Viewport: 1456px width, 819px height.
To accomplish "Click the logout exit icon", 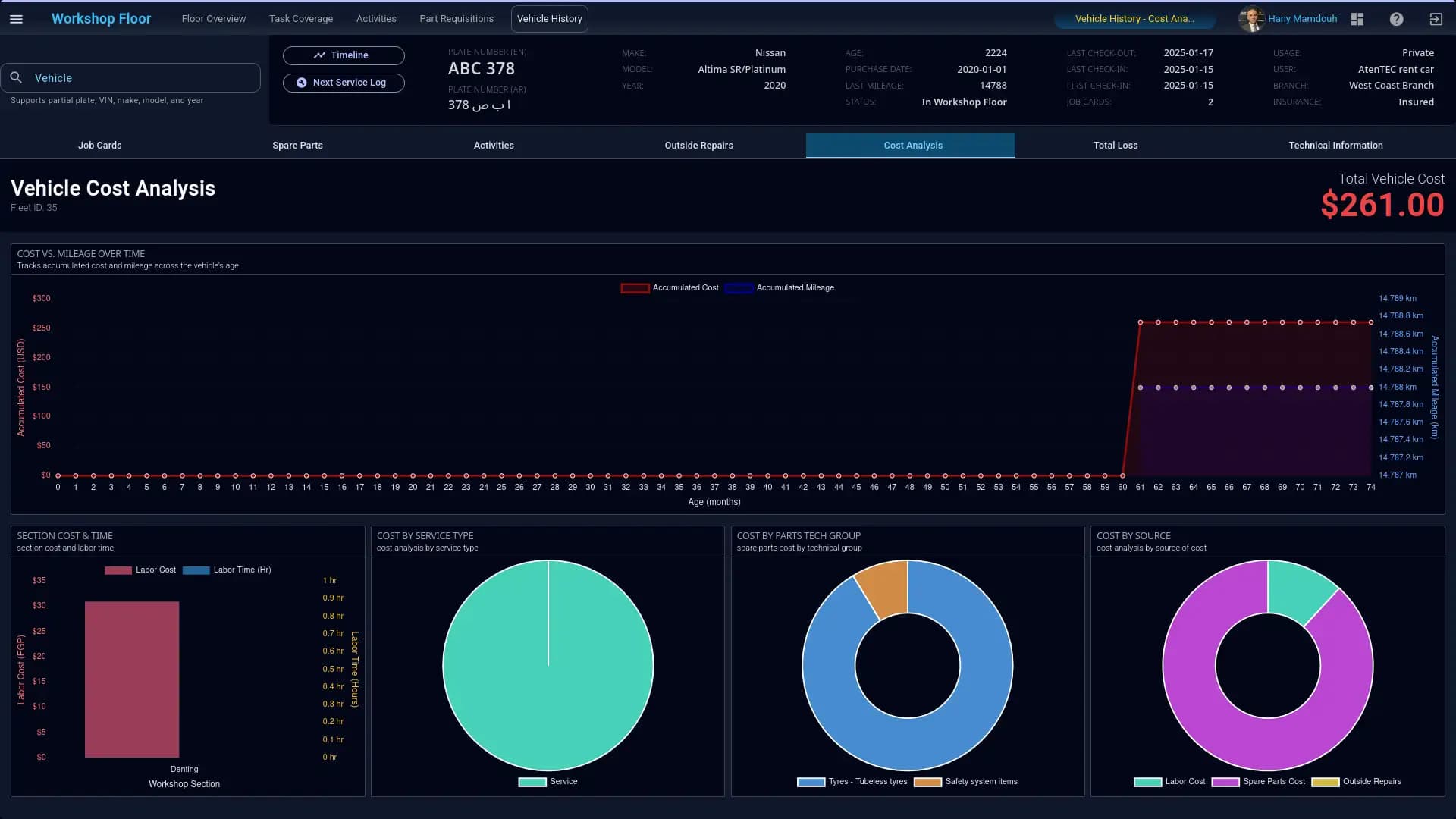I will (x=1436, y=19).
